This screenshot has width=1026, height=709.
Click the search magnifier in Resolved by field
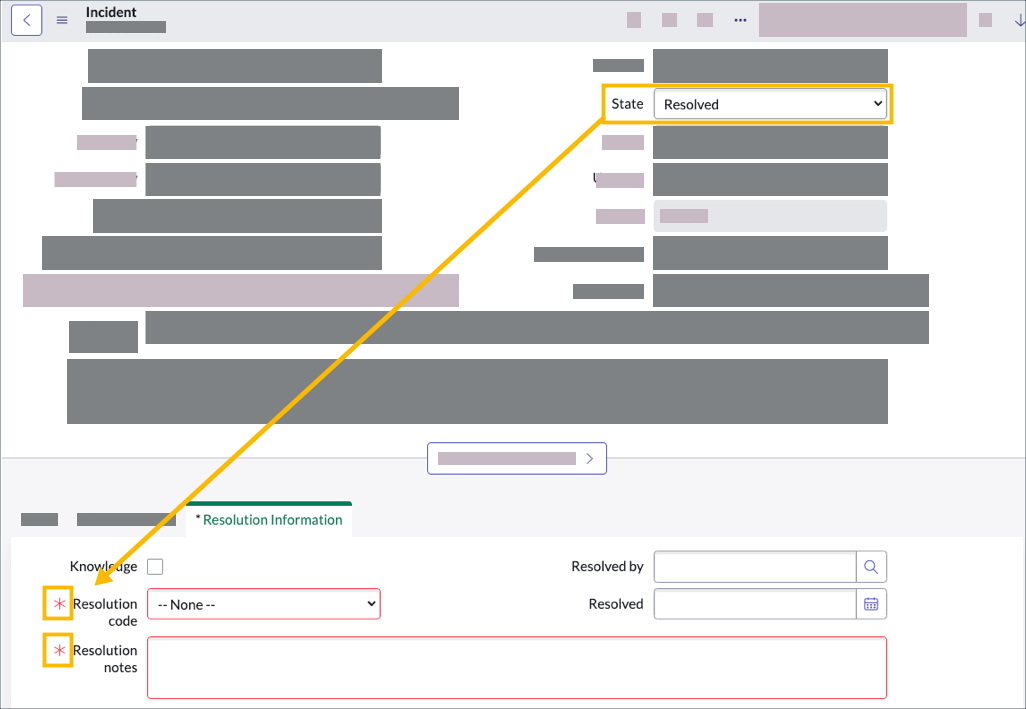(x=871, y=566)
